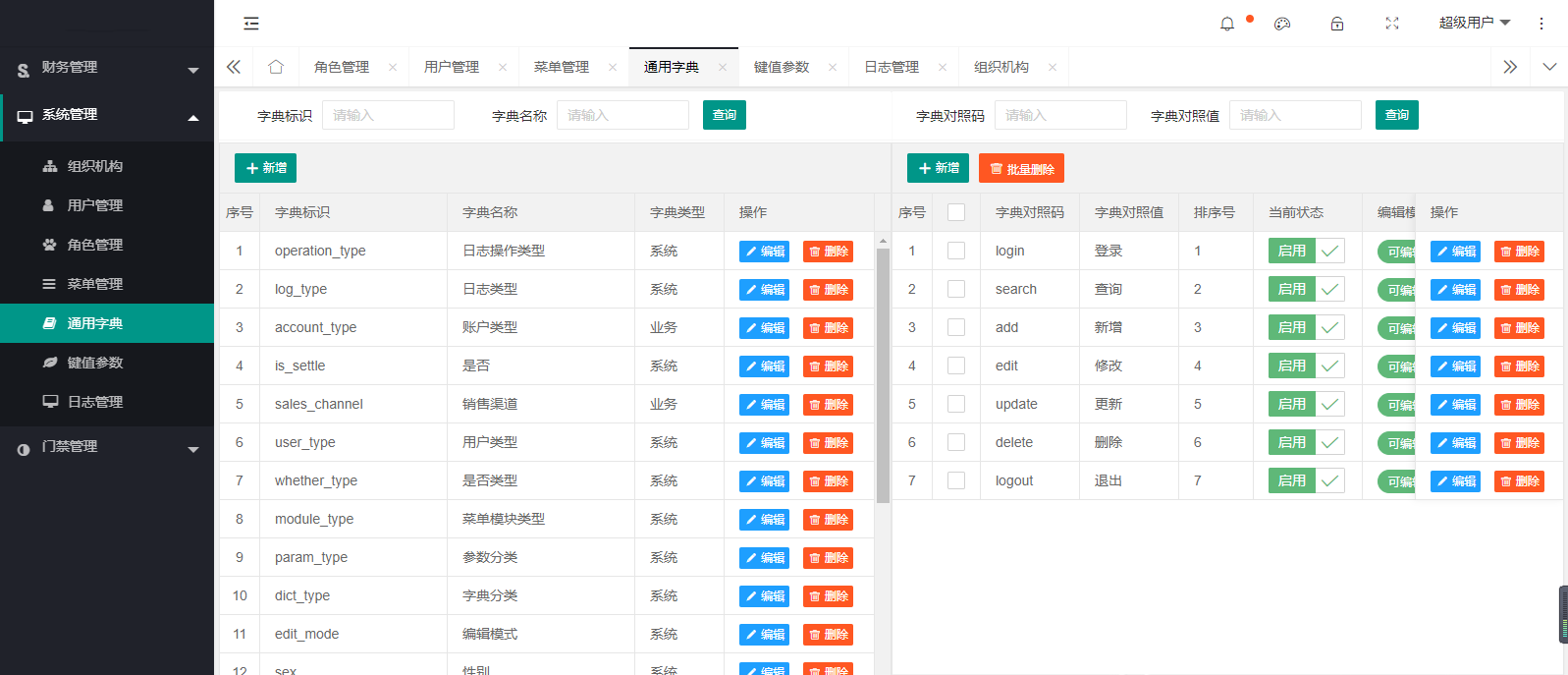Click the lock screen icon
1568x675 pixels.
coord(1337,24)
